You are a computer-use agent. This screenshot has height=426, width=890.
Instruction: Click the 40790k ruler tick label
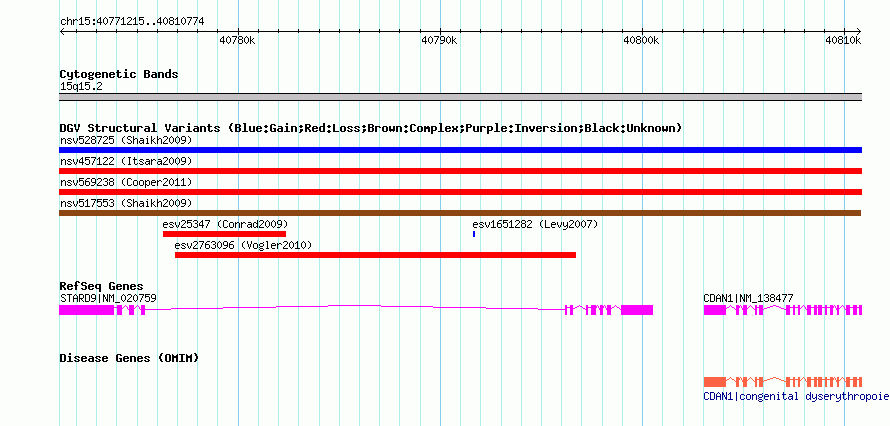439,40
